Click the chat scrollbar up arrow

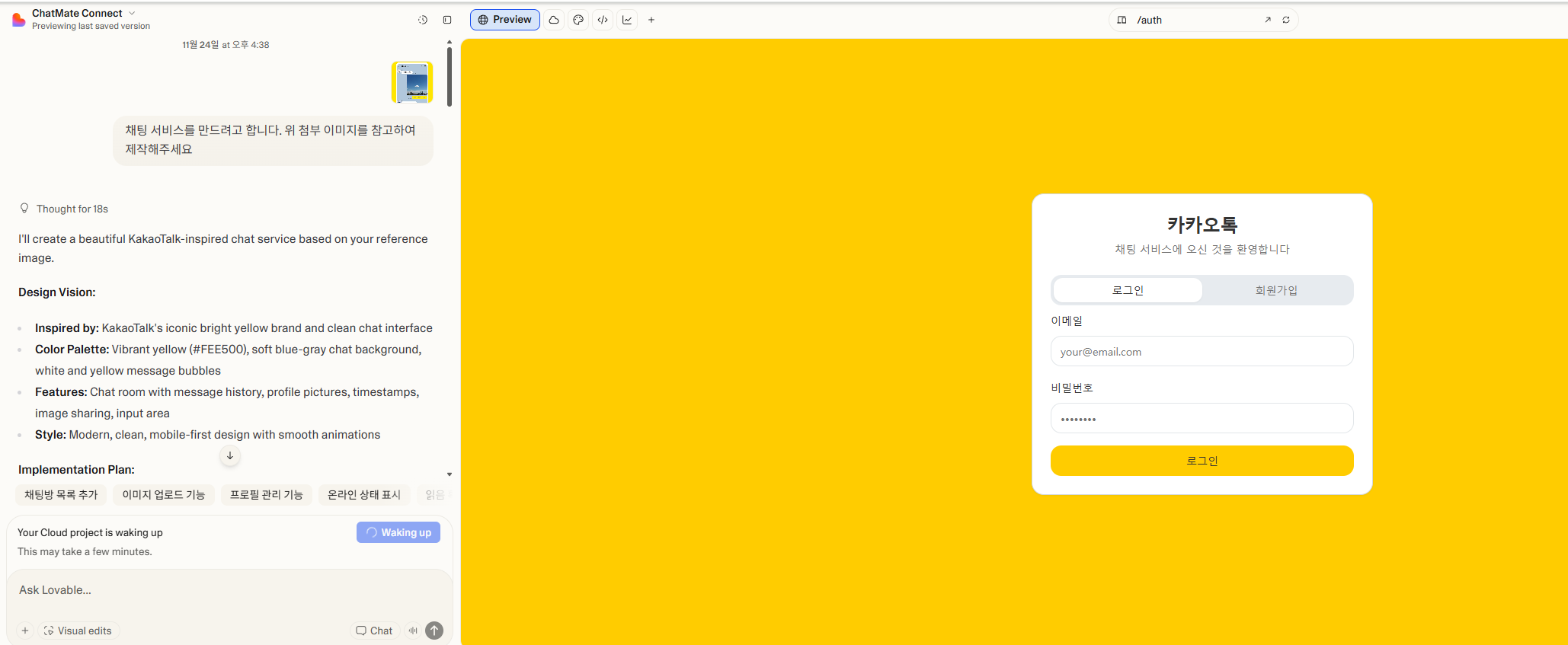450,43
